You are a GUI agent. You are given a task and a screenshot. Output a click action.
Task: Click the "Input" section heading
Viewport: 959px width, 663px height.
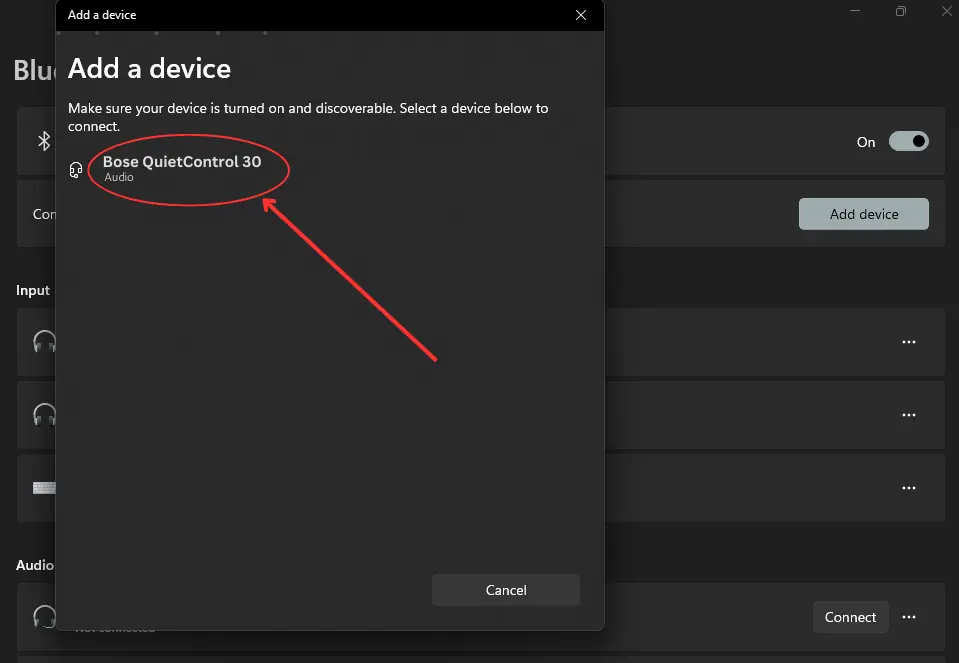(x=33, y=291)
